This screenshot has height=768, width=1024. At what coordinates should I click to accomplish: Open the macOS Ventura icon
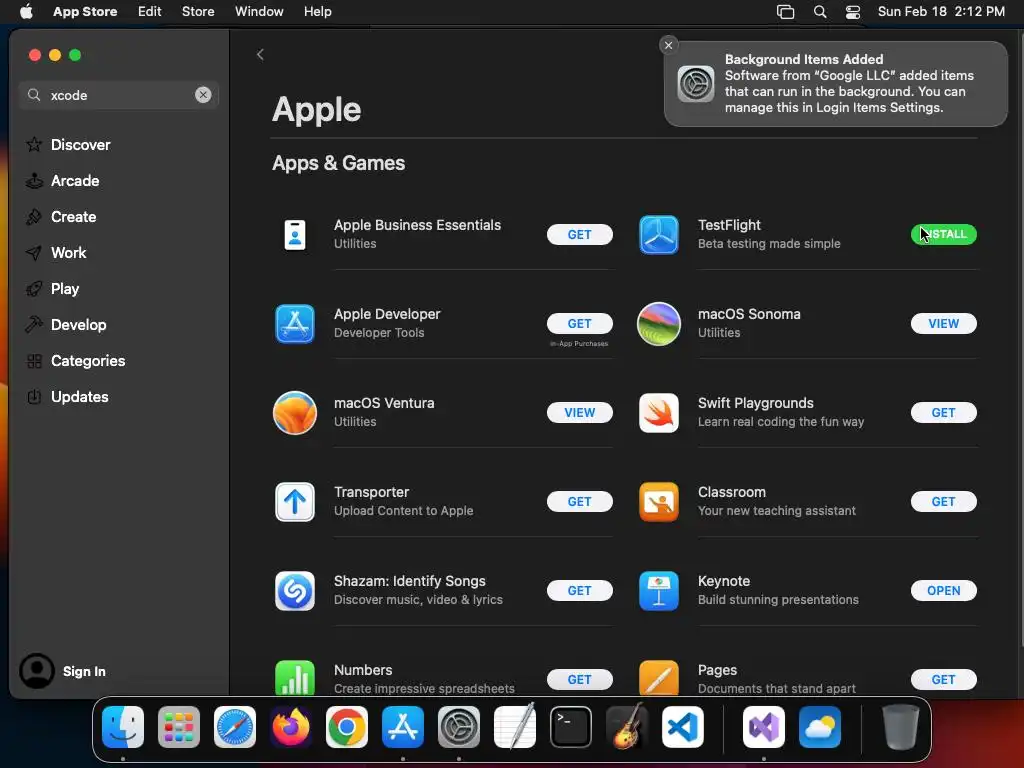click(x=295, y=413)
